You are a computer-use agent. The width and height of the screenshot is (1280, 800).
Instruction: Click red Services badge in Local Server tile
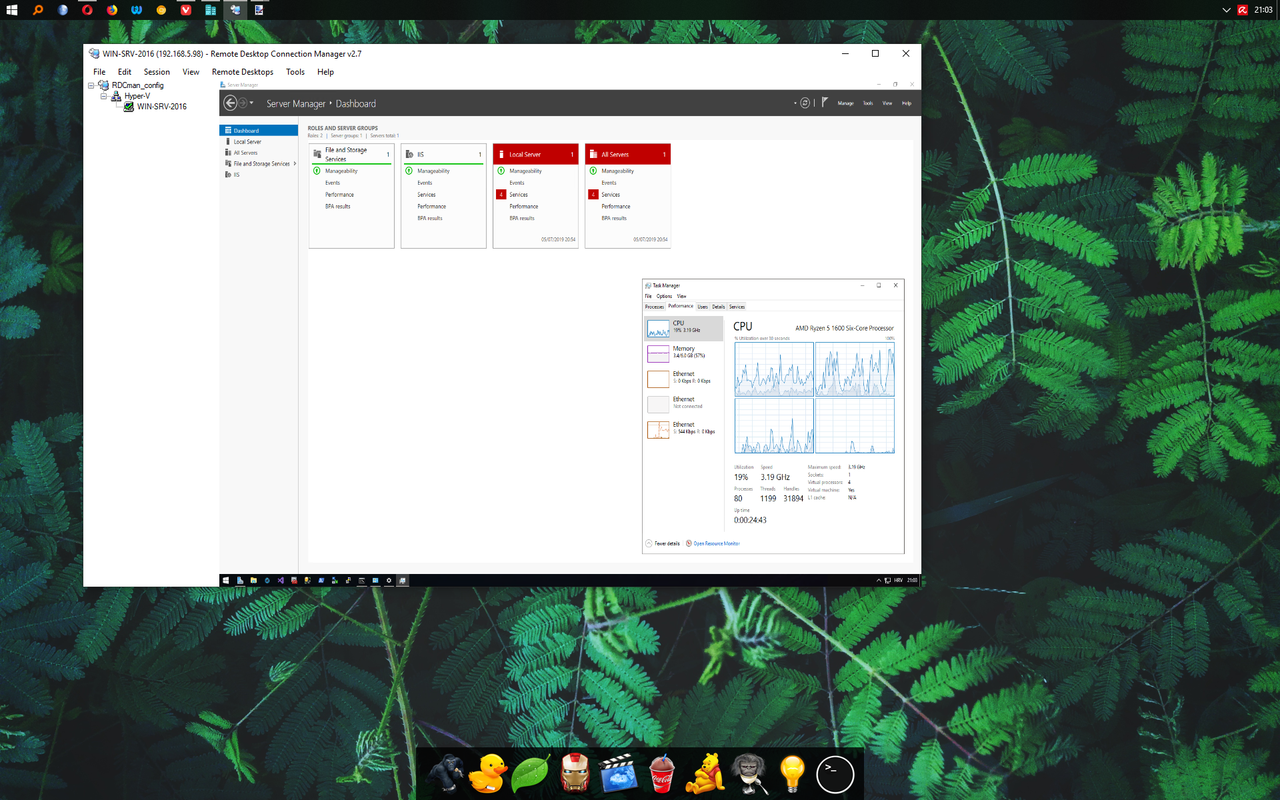501,194
